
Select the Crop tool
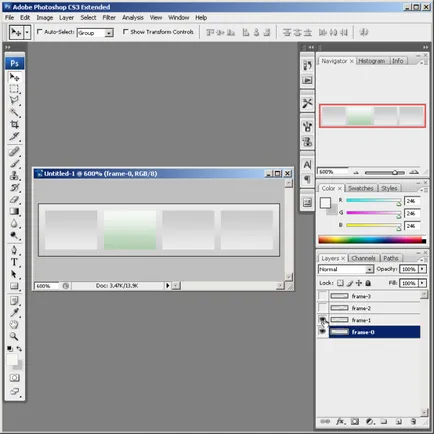14,124
